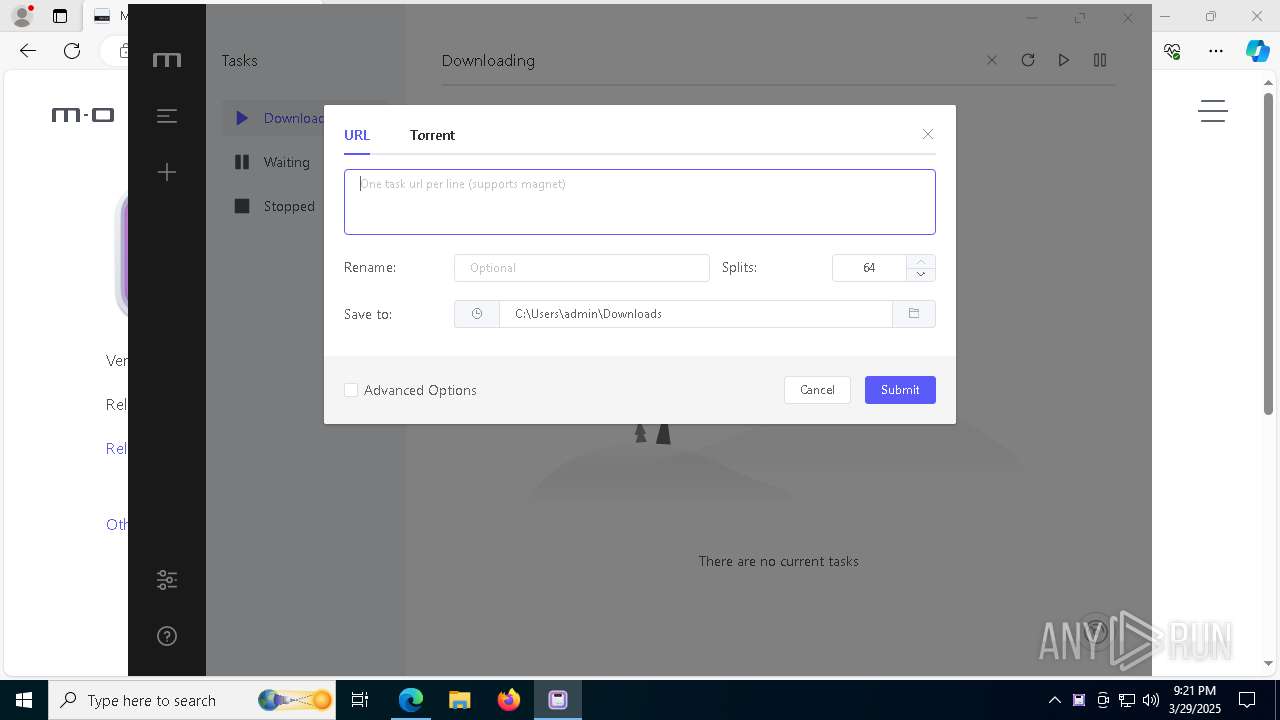Add new task with plus icon

[167, 172]
